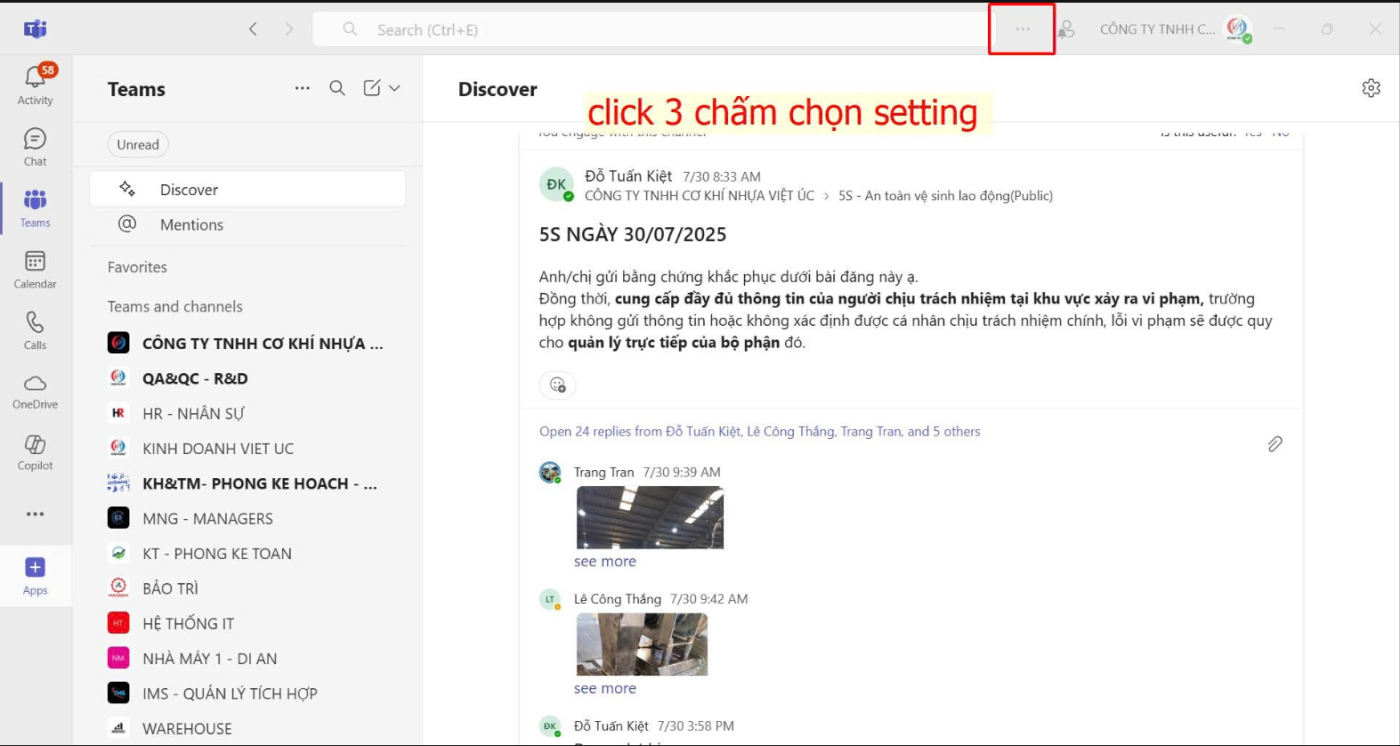Click the person icon beside the organization name
This screenshot has height=746, width=1400.
1066,29
